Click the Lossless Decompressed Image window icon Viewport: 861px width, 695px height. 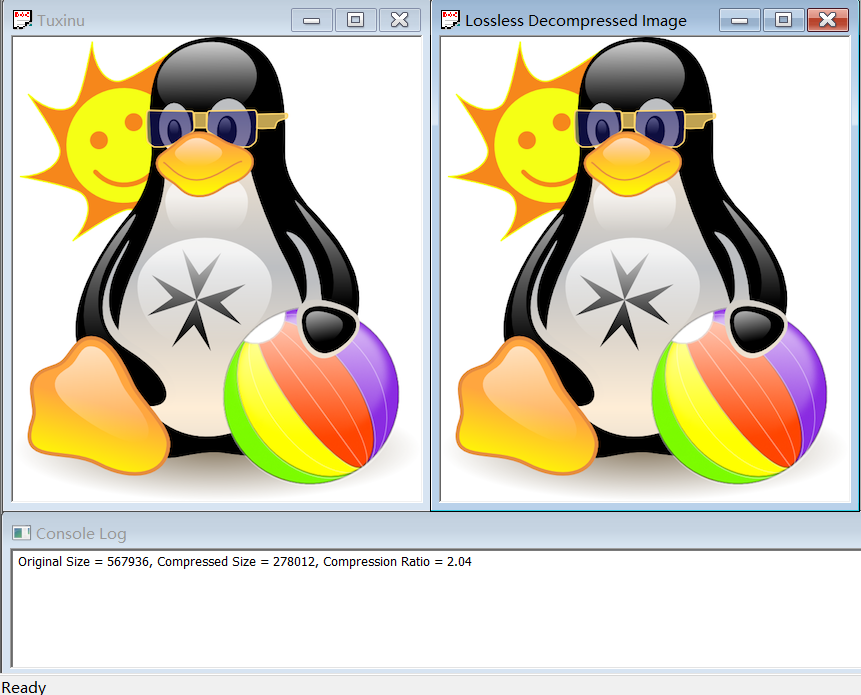click(450, 20)
